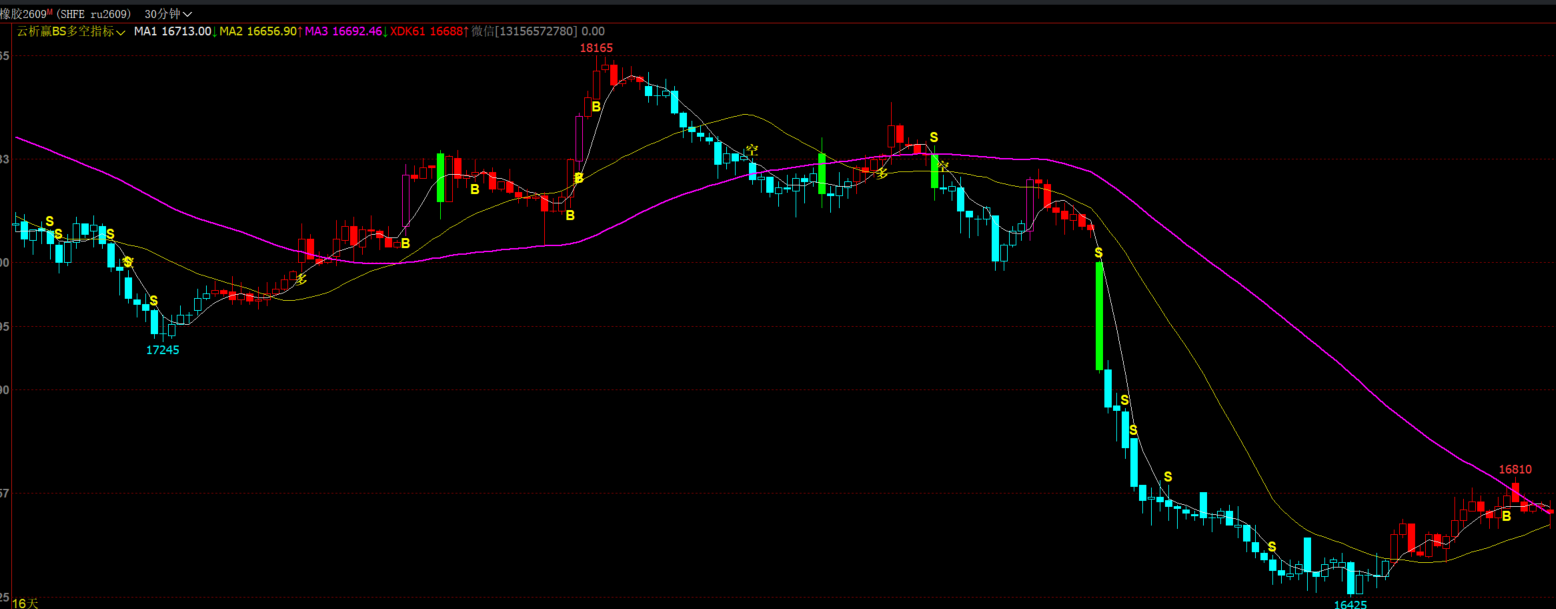Click the 橡胶2609 contract title
1556x609 pixels.
[x=26, y=14]
